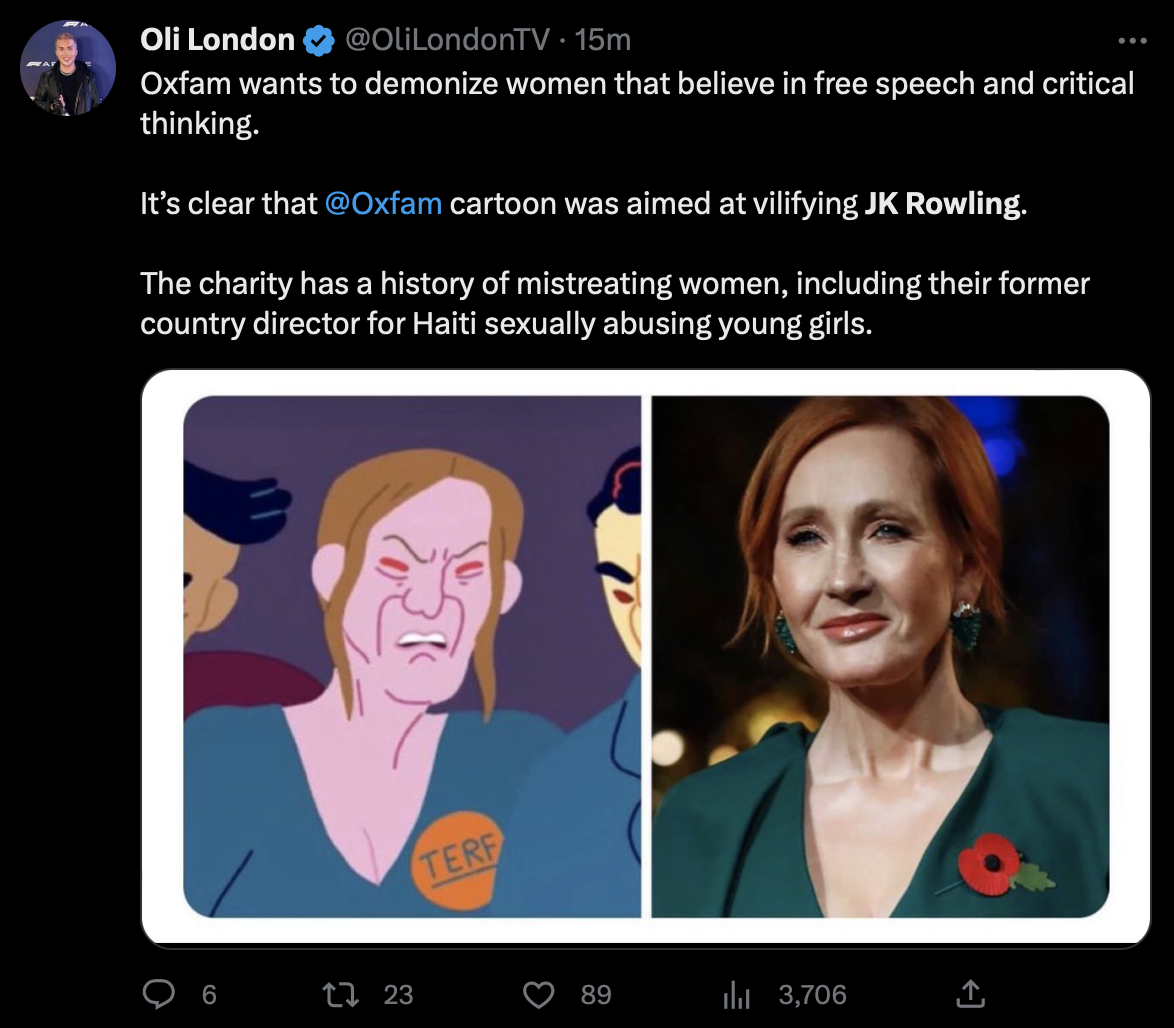Click the reply speech bubble icon
Viewport: 1174px width, 1028px height.
pyautogui.click(x=159, y=994)
